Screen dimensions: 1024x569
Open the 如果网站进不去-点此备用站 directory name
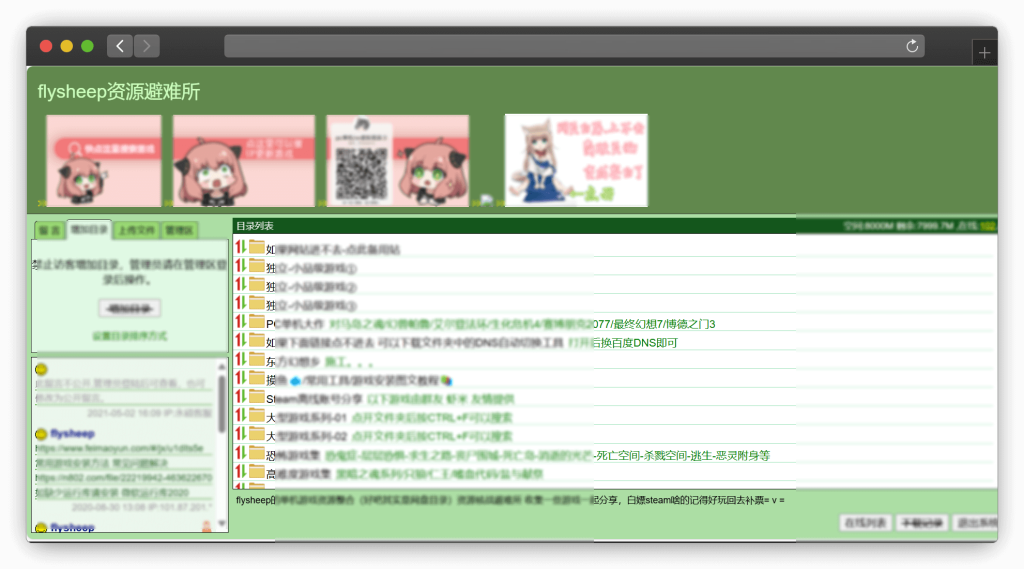[x=333, y=250]
